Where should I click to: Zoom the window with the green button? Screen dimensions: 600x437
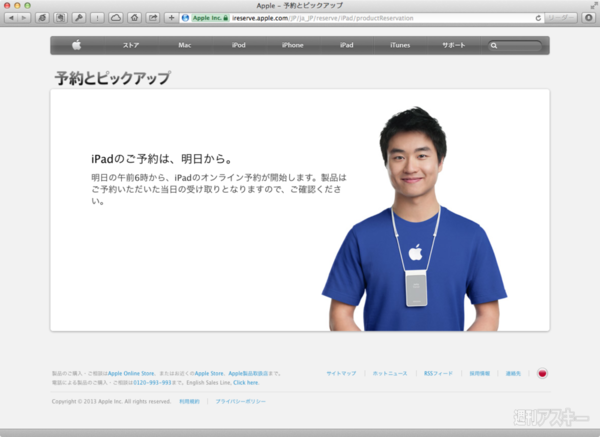(27, 5)
